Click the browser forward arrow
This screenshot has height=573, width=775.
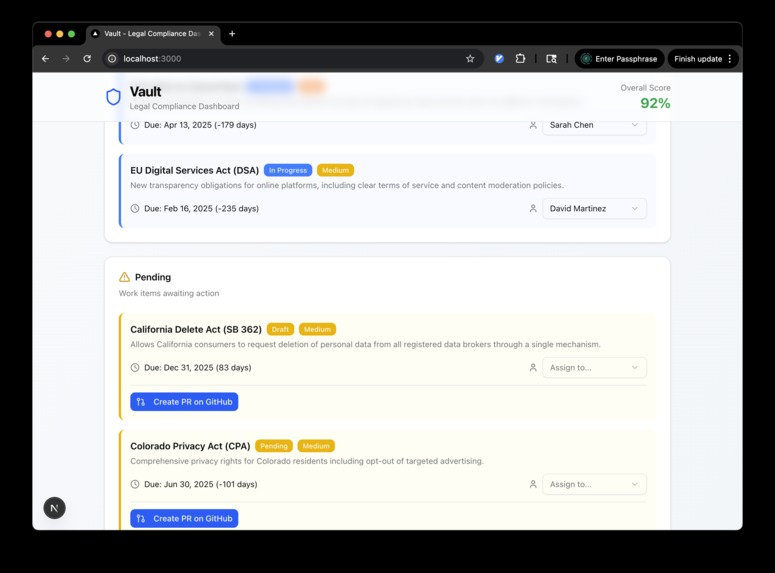66,59
